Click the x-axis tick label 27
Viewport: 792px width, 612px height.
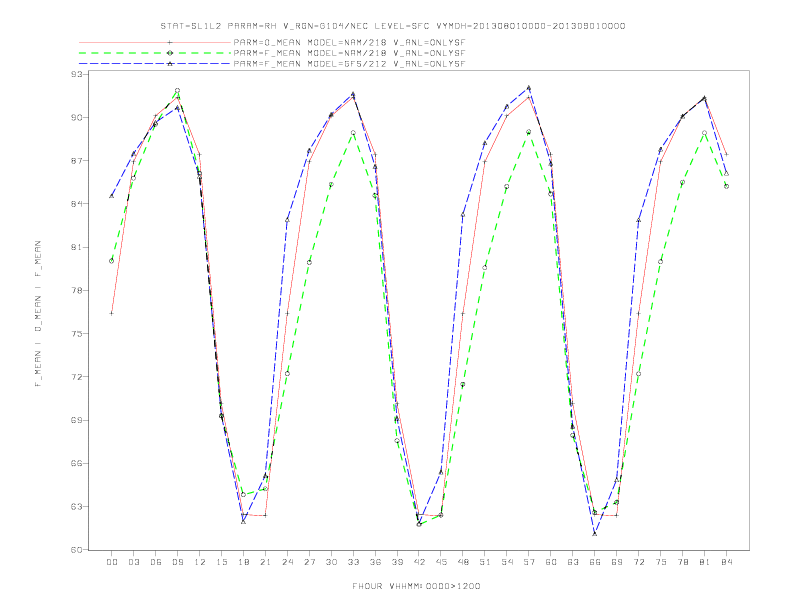(x=309, y=562)
